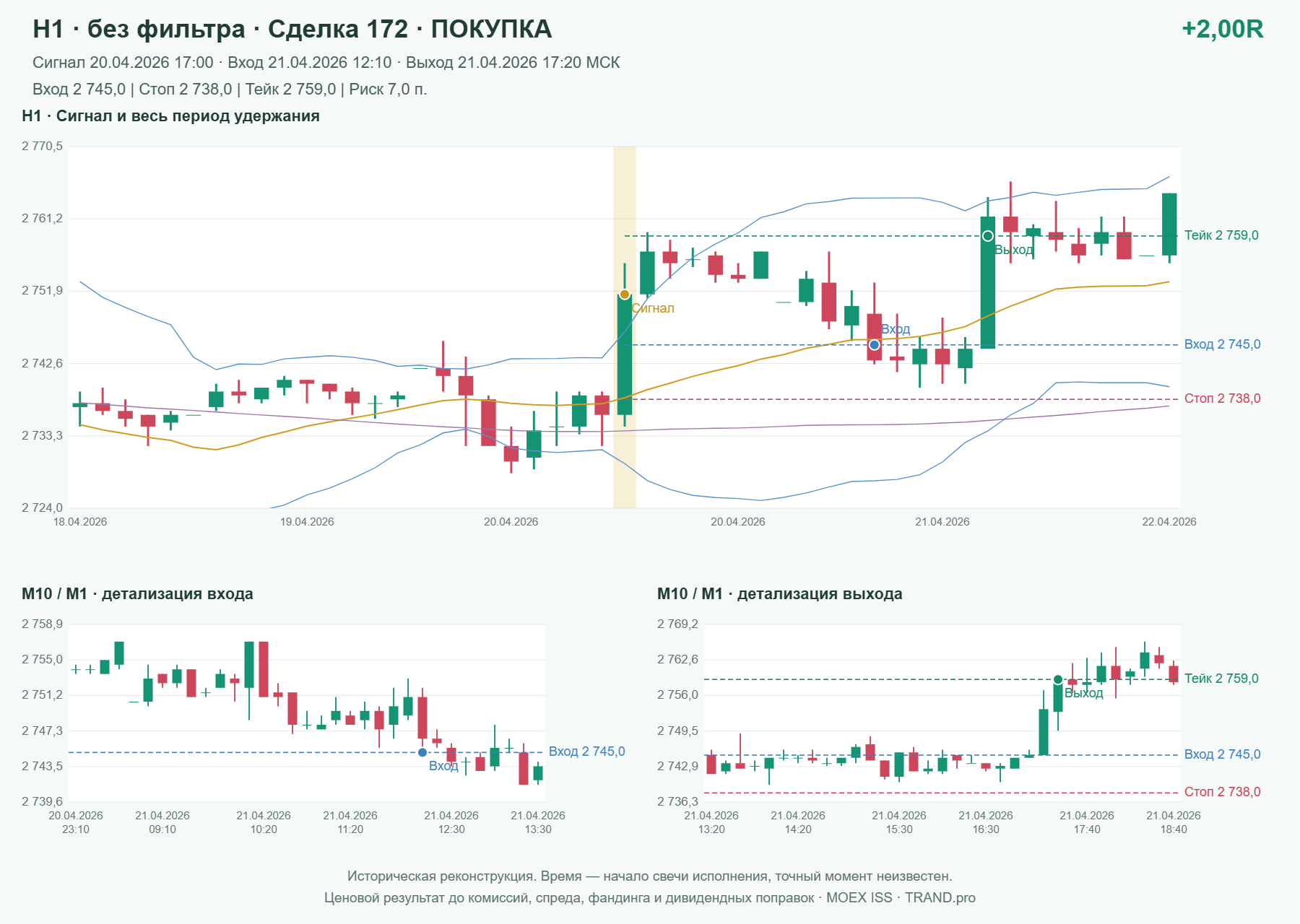Click the 22.04.2026 date label on the H1 axis
1300x924 pixels.
click(x=1169, y=522)
